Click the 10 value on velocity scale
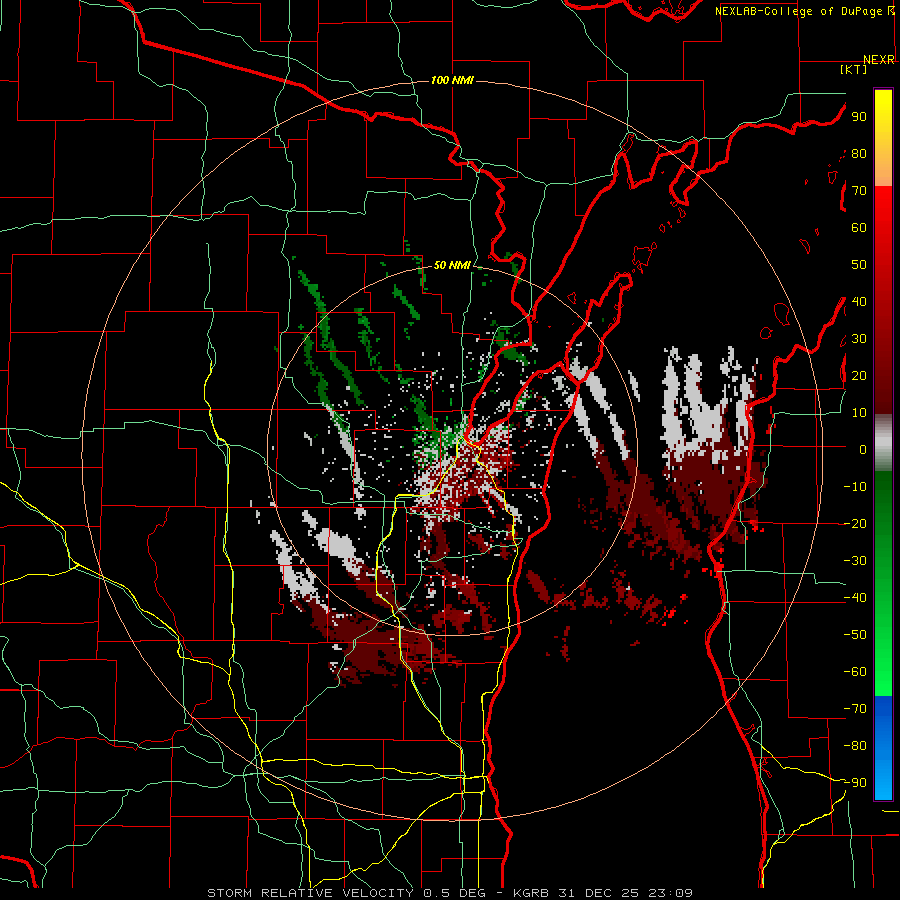 tap(859, 413)
